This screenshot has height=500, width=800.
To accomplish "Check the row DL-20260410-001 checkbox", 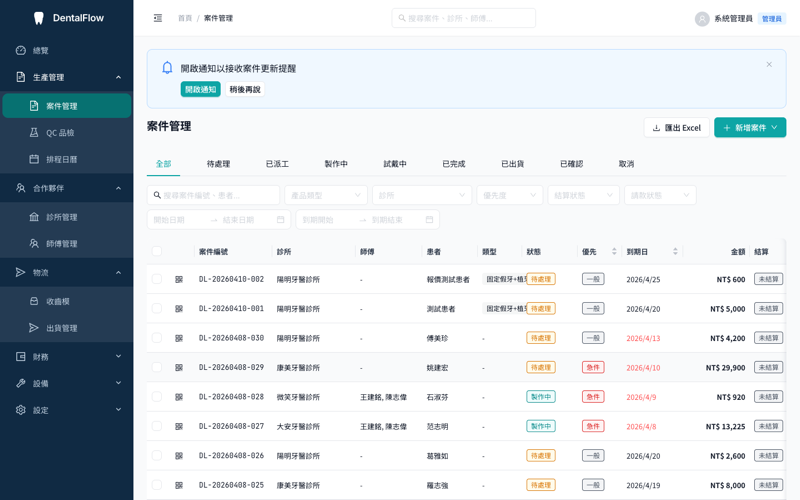I will pos(157,309).
